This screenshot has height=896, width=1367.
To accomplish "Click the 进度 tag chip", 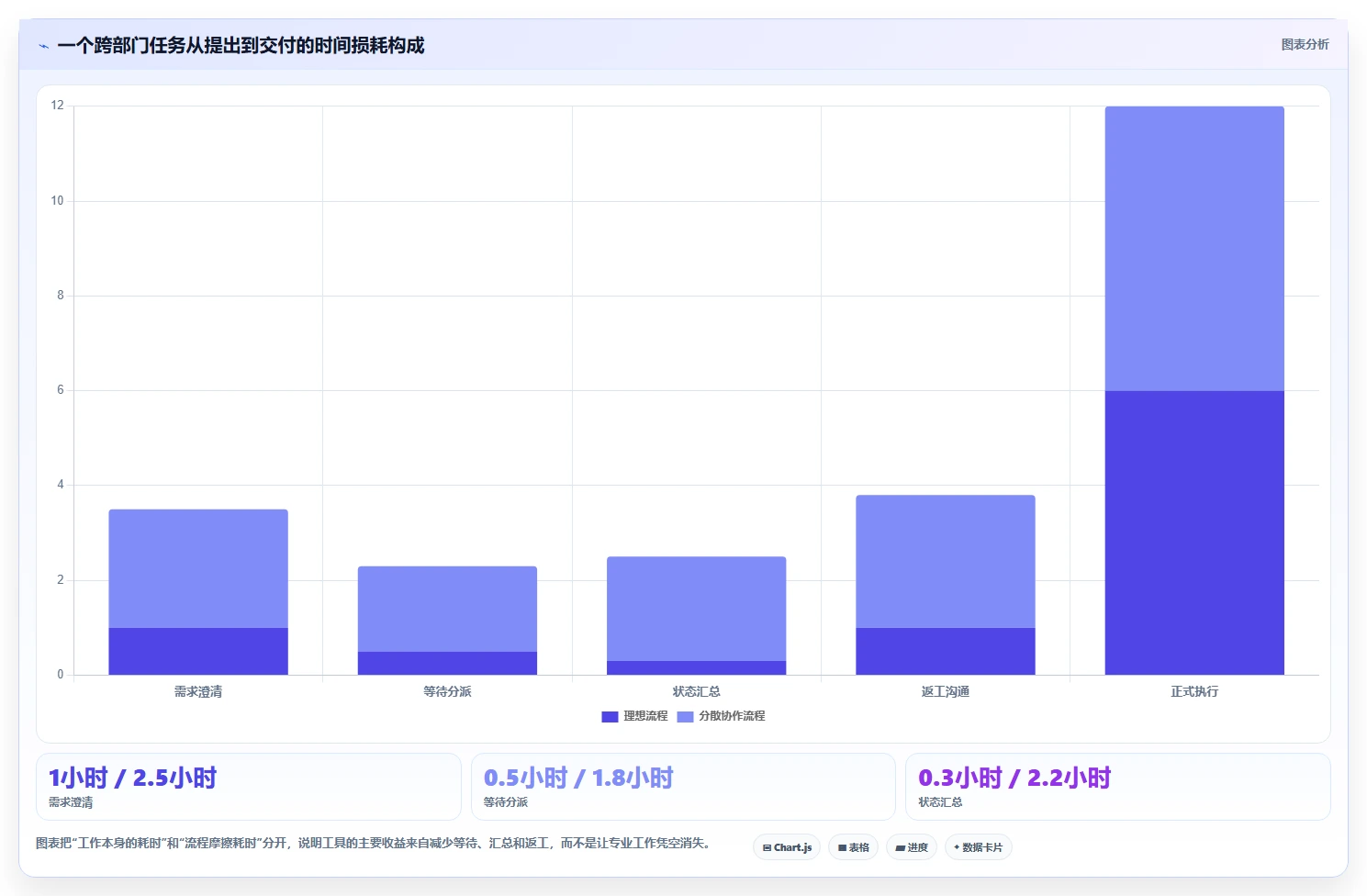I will click(912, 847).
